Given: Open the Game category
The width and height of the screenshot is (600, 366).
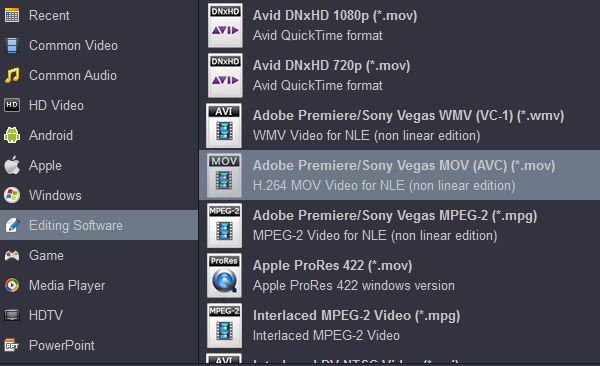Looking at the screenshot, I should pyautogui.click(x=99, y=255).
